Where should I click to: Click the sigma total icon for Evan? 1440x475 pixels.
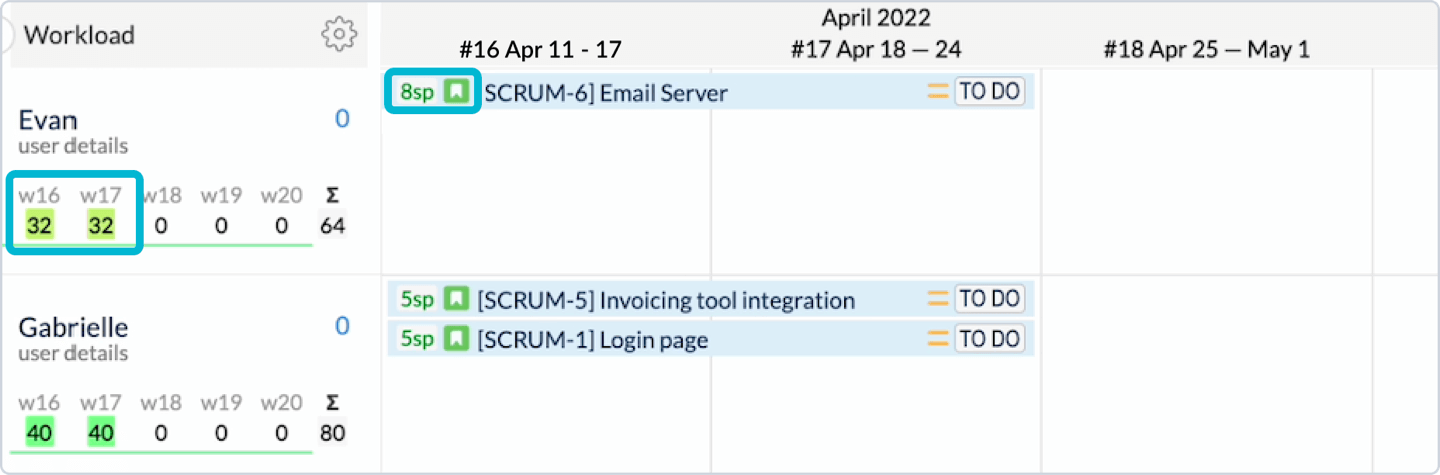pyautogui.click(x=332, y=196)
